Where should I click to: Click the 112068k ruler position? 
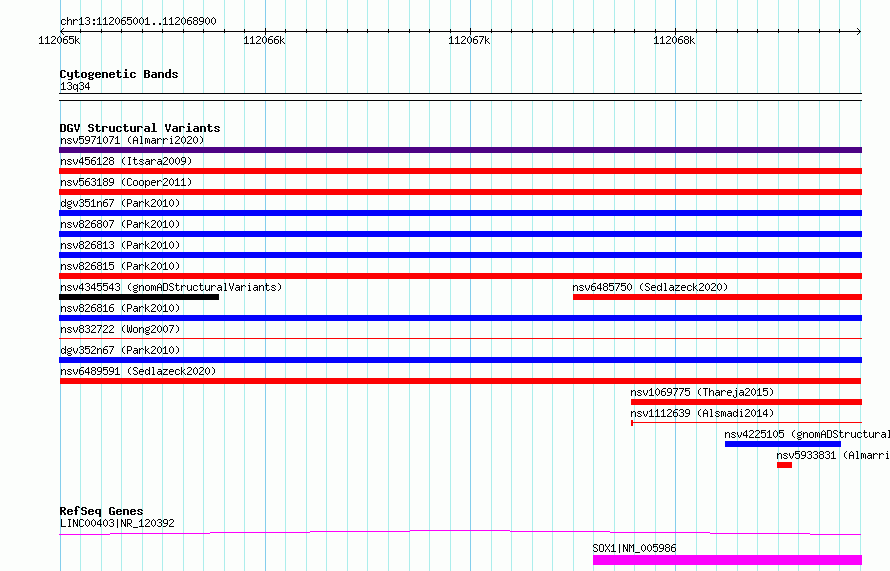pos(674,40)
